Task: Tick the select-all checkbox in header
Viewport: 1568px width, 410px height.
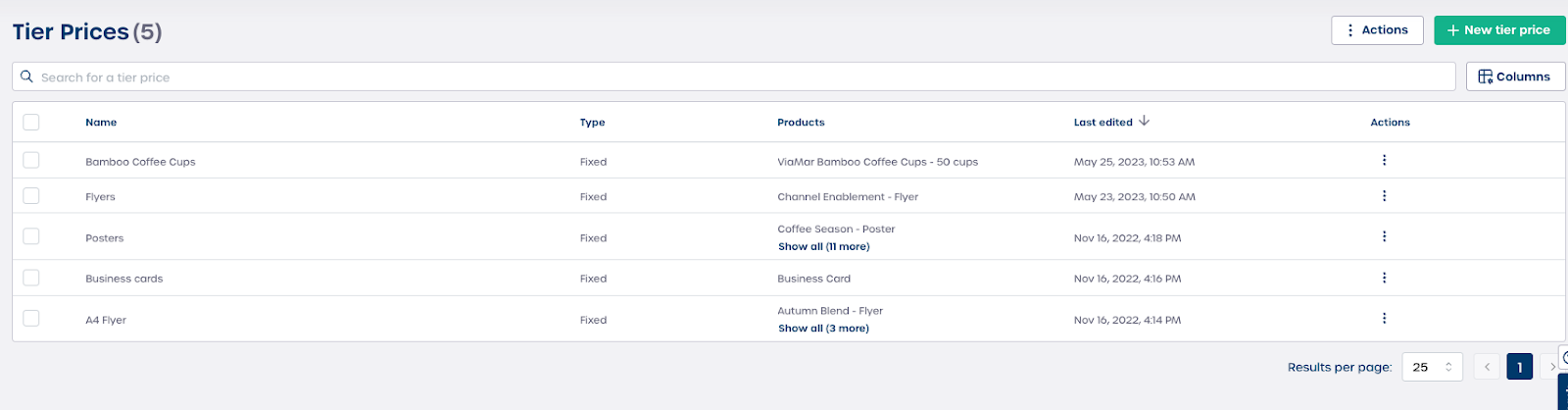Action: point(31,123)
